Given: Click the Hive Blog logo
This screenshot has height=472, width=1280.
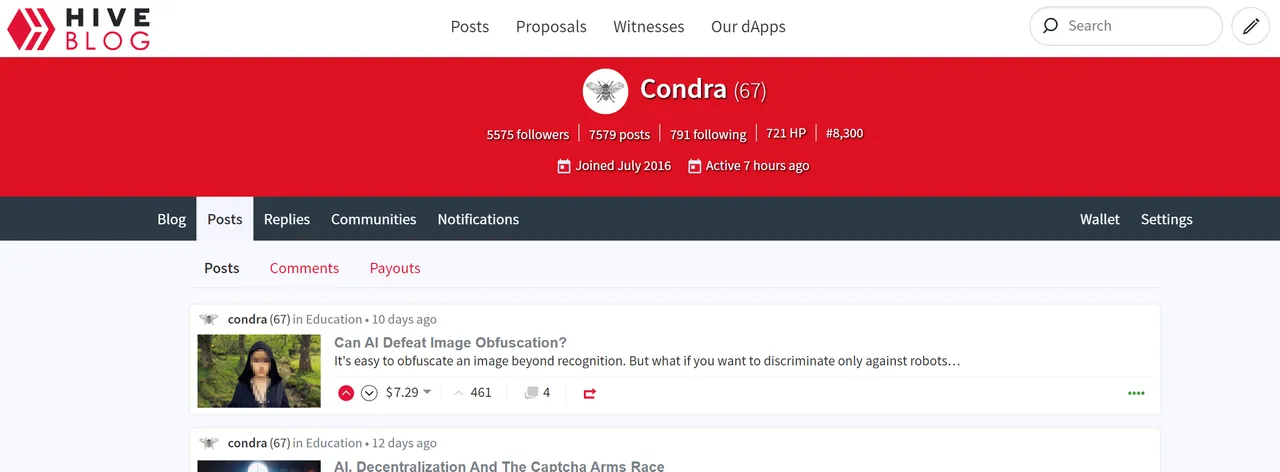Looking at the screenshot, I should (x=79, y=28).
